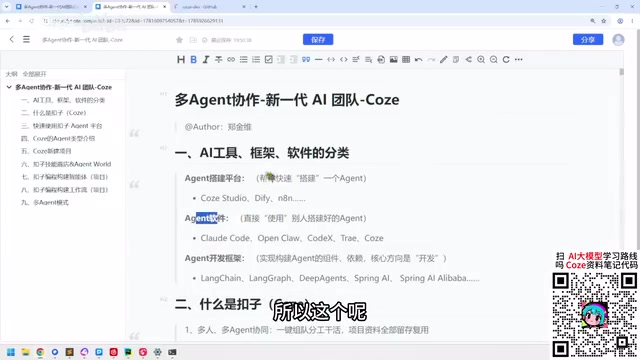640x360 pixels.
Task: Open Chrome from the taskbar
Action: click(40, 352)
